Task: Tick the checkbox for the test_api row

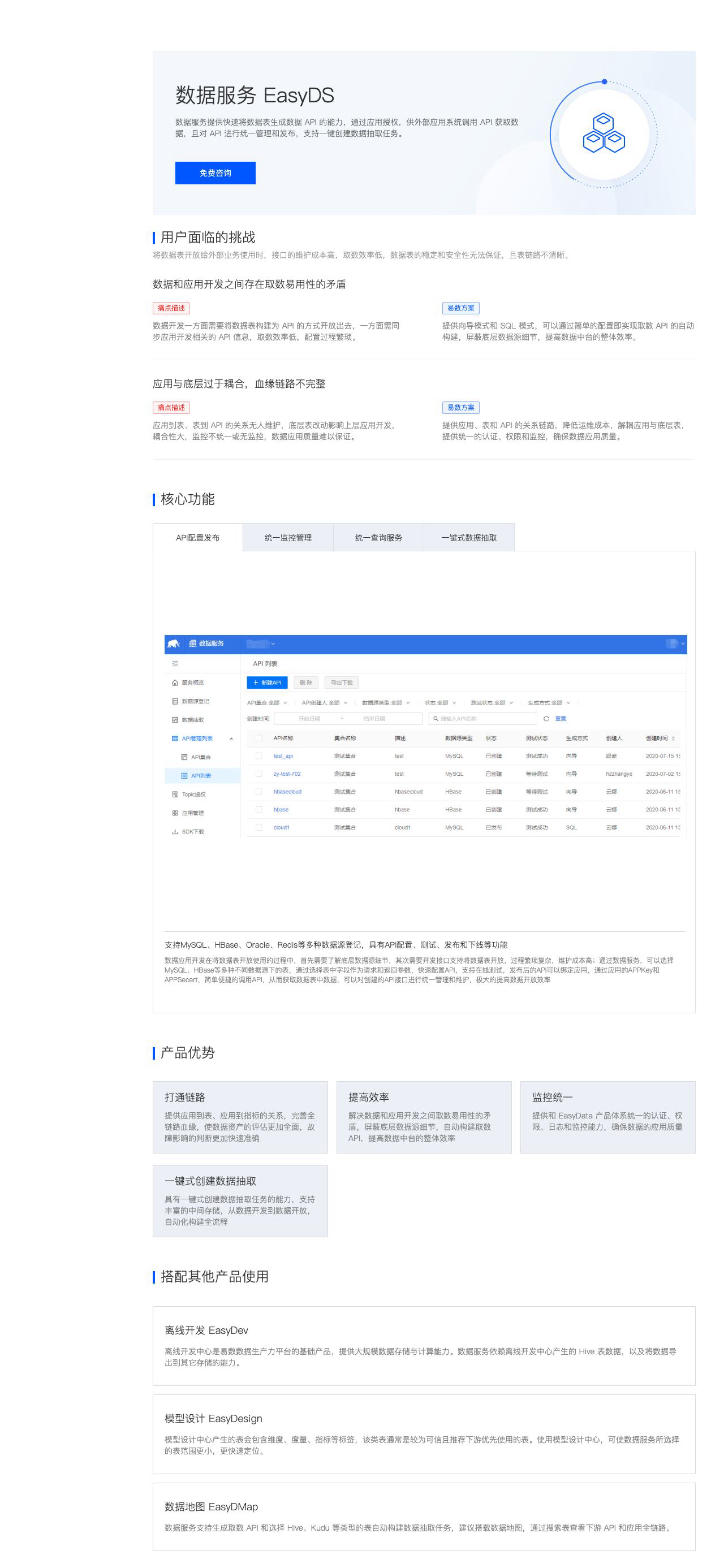Action: click(x=259, y=756)
